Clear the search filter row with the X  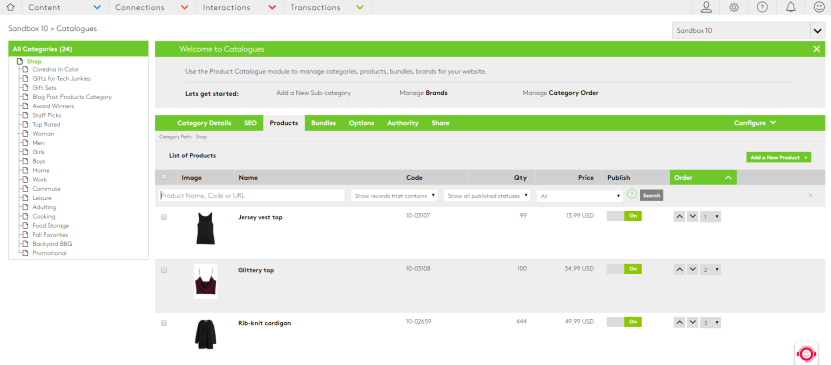point(810,195)
